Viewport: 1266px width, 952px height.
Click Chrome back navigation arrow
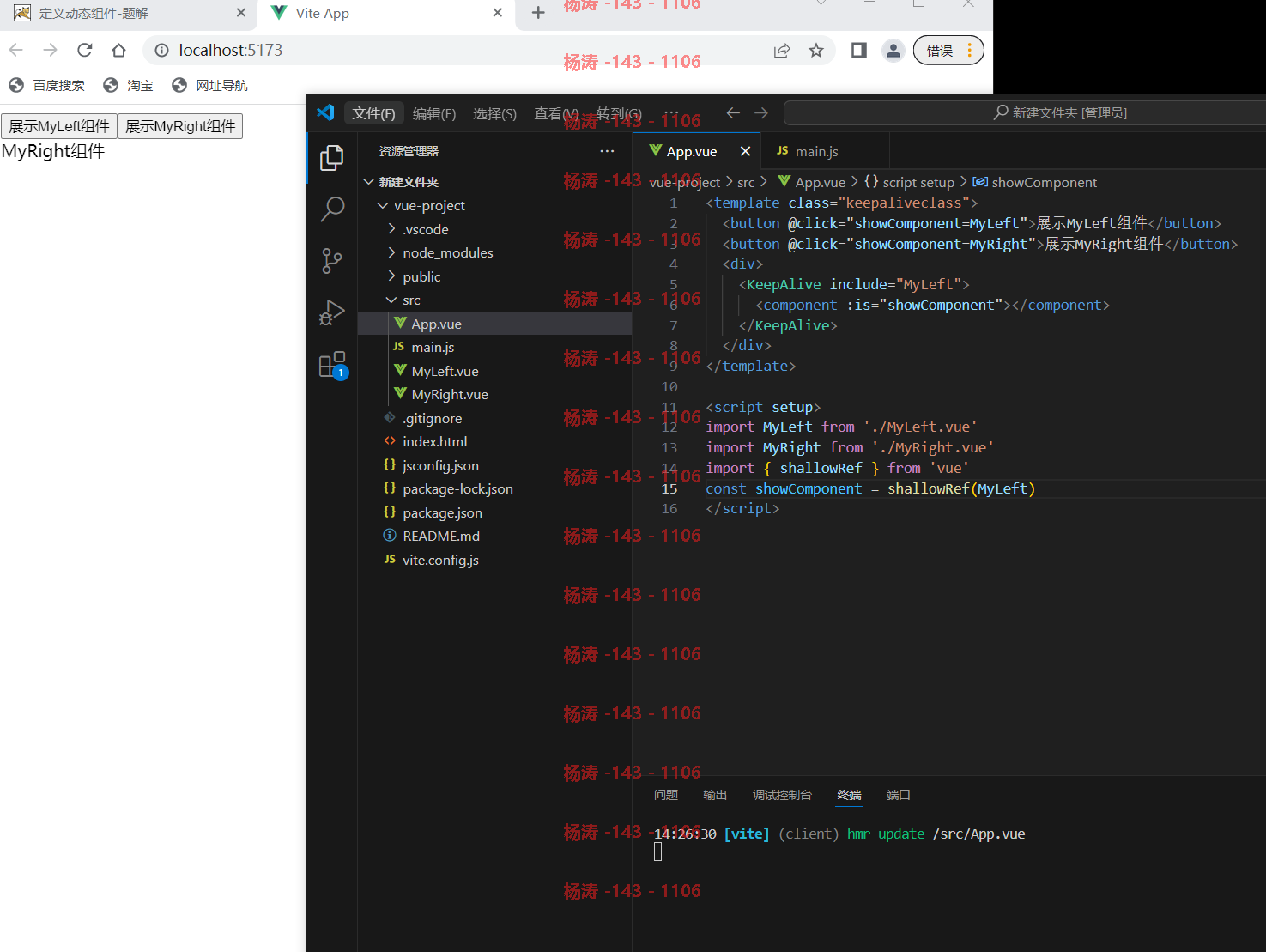pyautogui.click(x=16, y=50)
